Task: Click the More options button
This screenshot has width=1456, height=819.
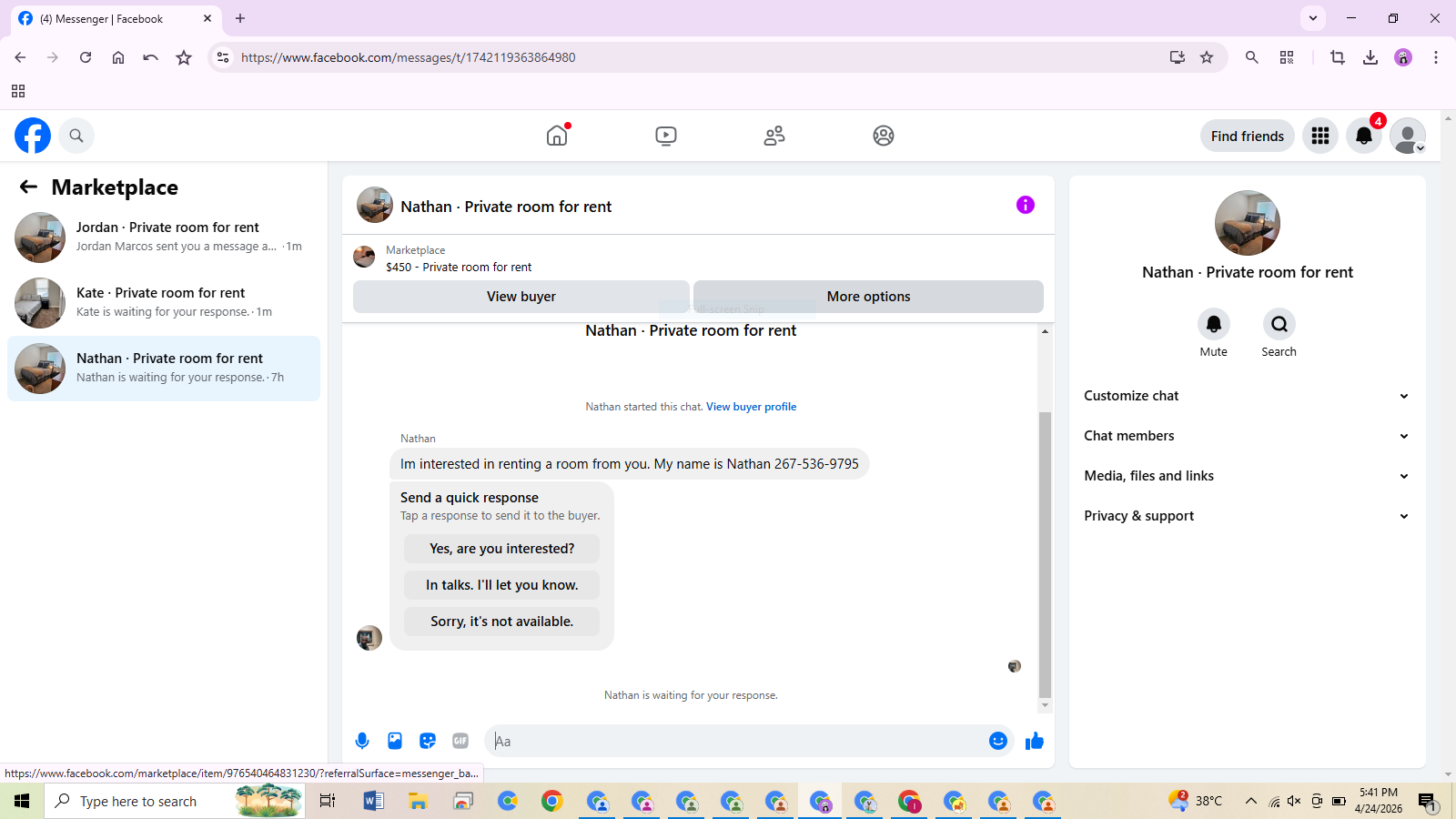Action: click(869, 297)
